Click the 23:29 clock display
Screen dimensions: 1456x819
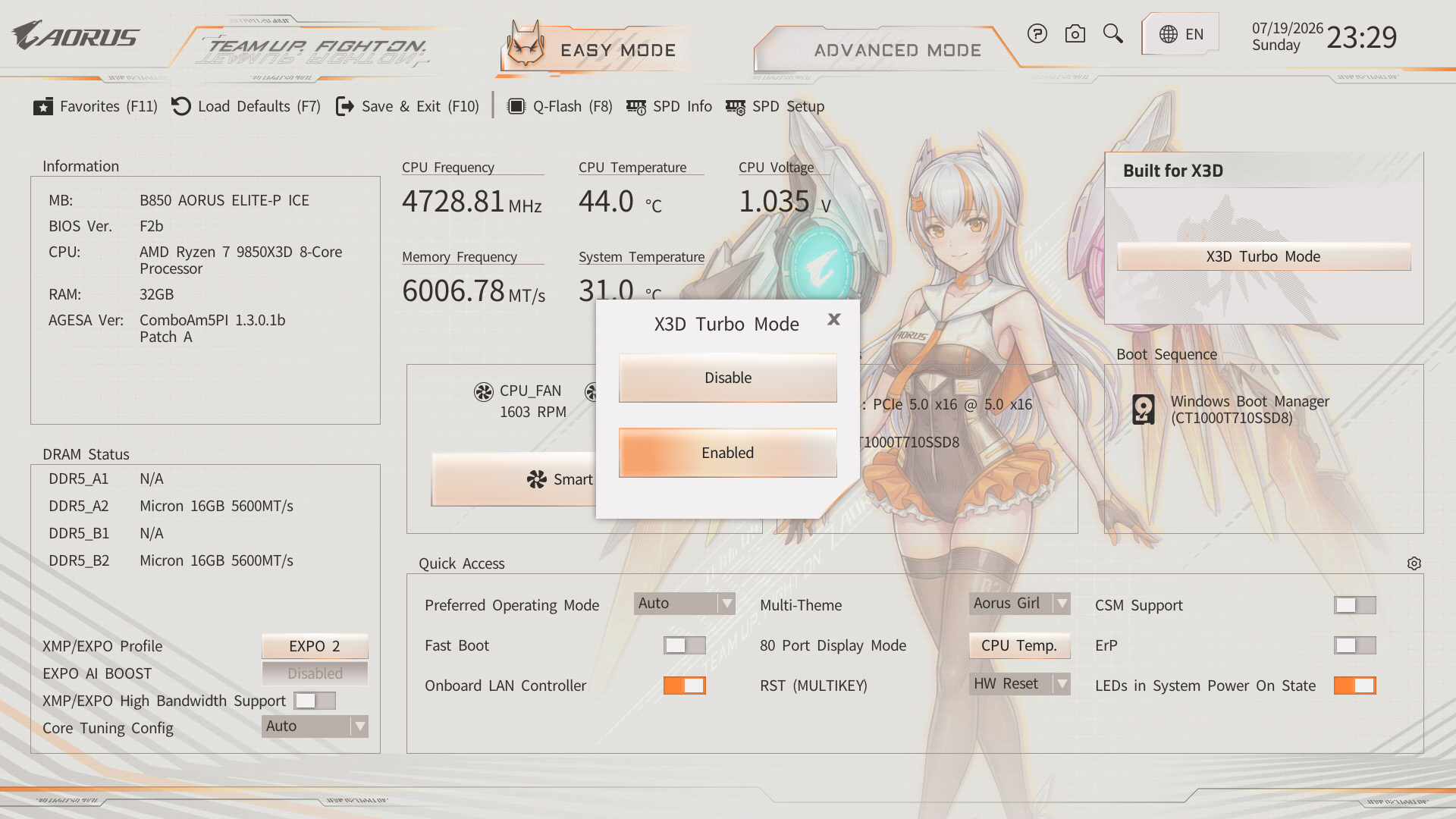pos(1362,37)
